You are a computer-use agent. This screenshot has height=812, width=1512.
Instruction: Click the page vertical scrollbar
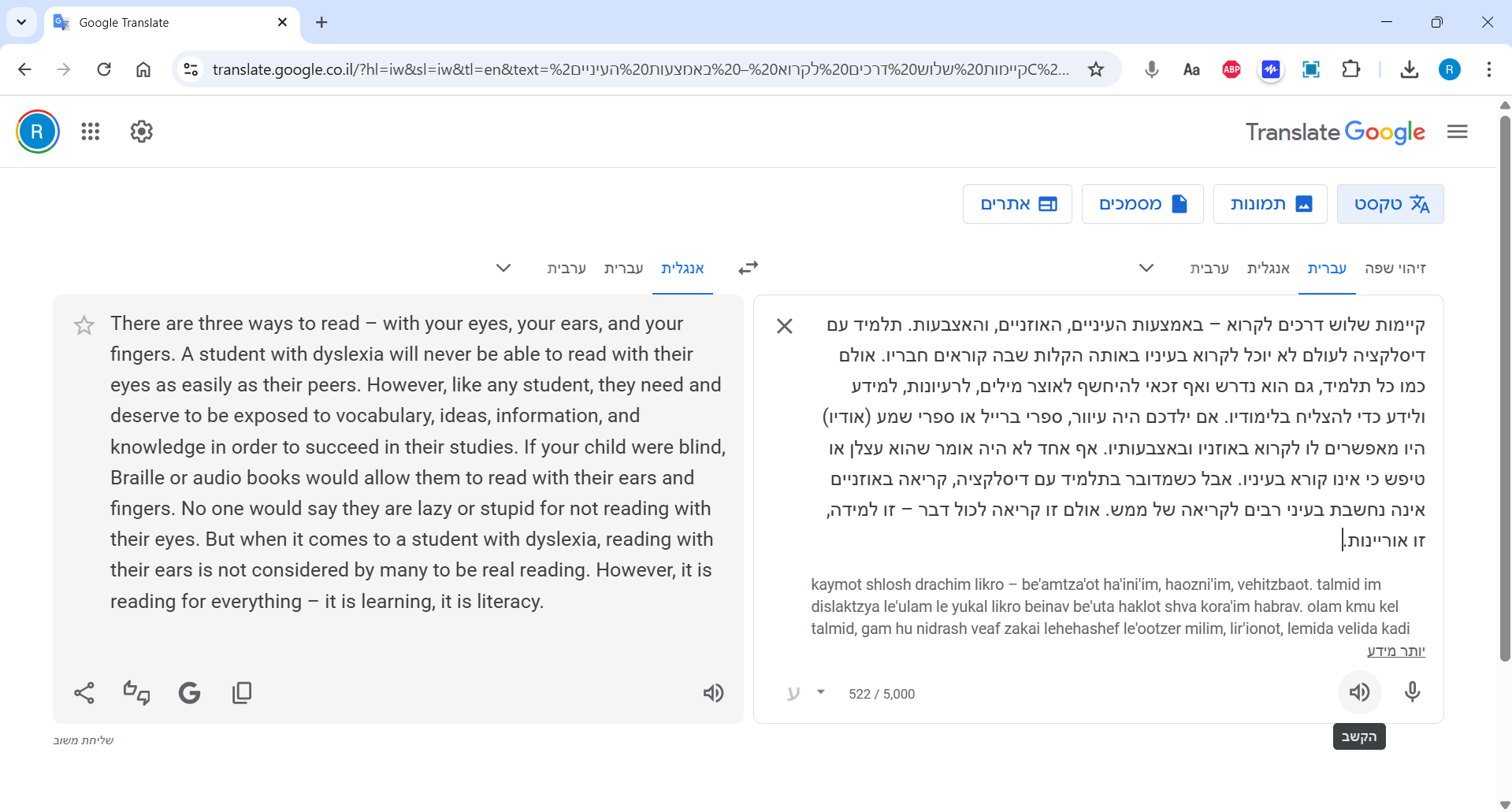pyautogui.click(x=1504, y=394)
